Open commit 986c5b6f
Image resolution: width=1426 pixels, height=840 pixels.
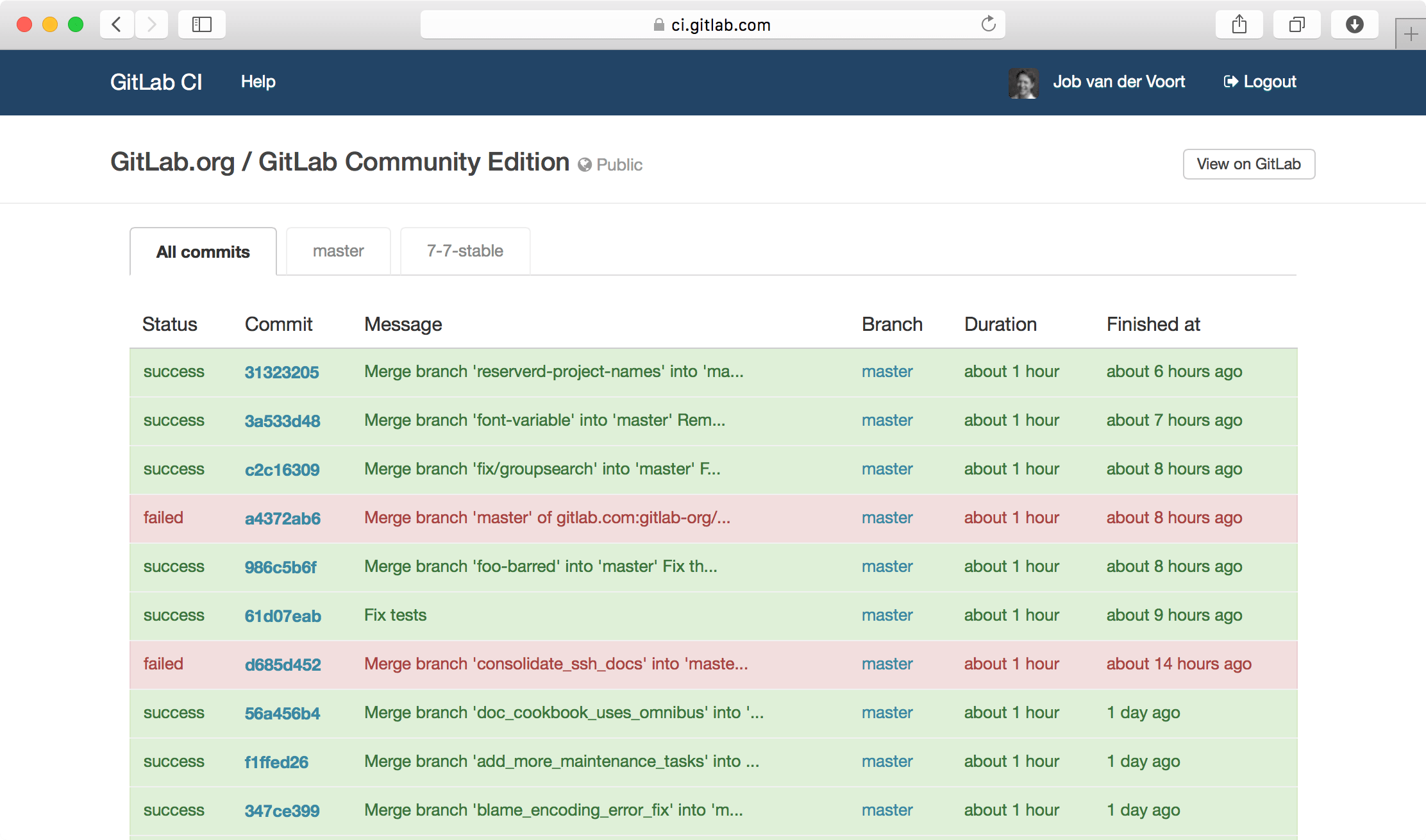[280, 567]
